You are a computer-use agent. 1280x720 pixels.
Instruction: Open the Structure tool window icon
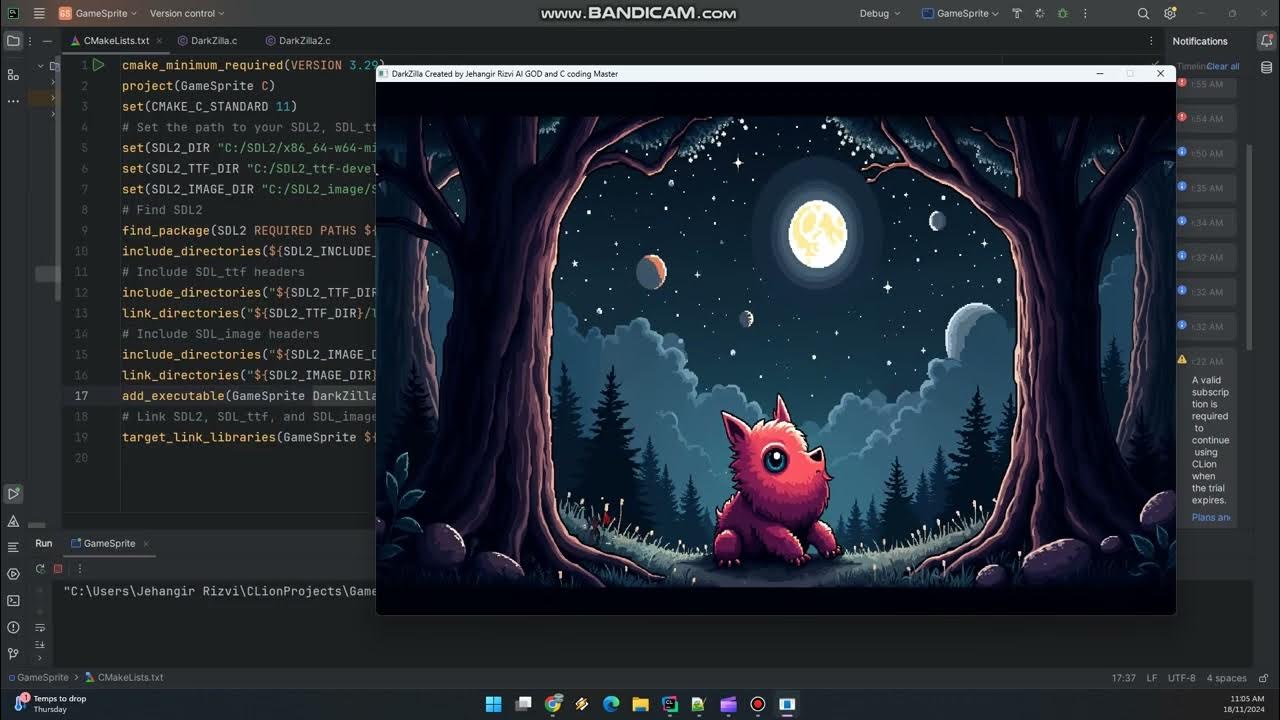(x=13, y=75)
